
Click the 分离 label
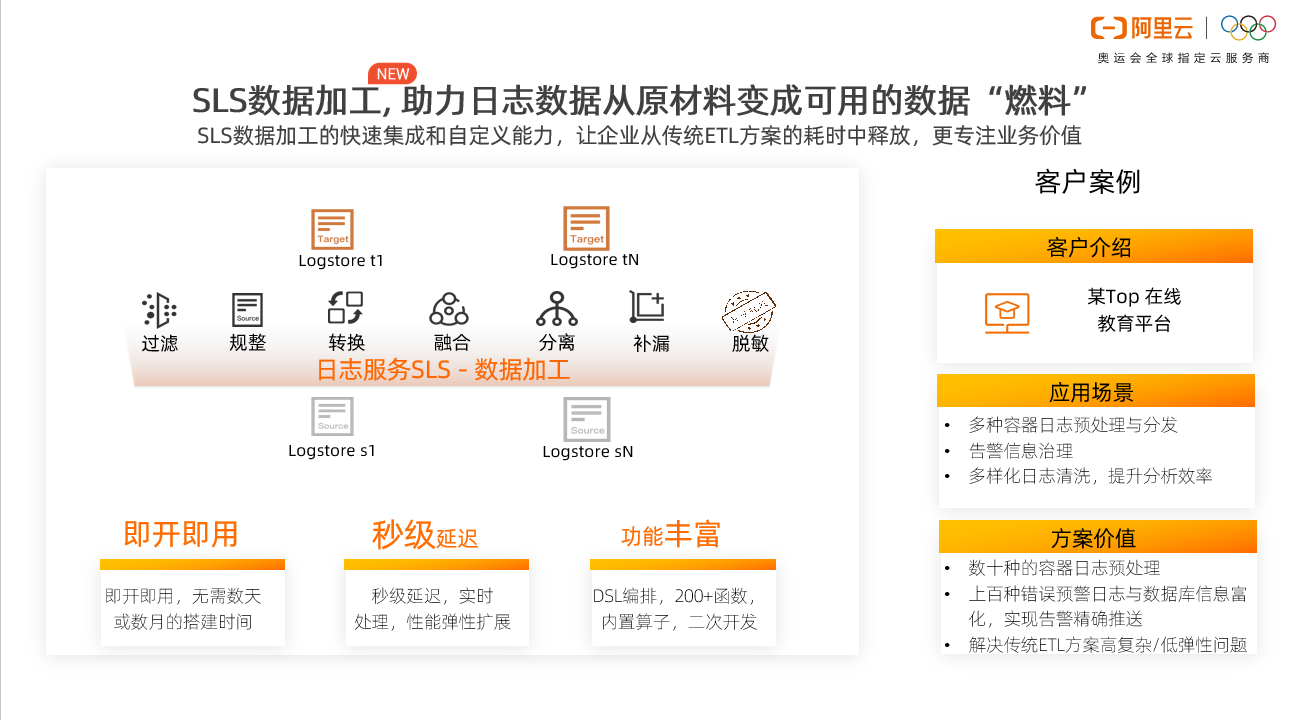click(x=557, y=343)
